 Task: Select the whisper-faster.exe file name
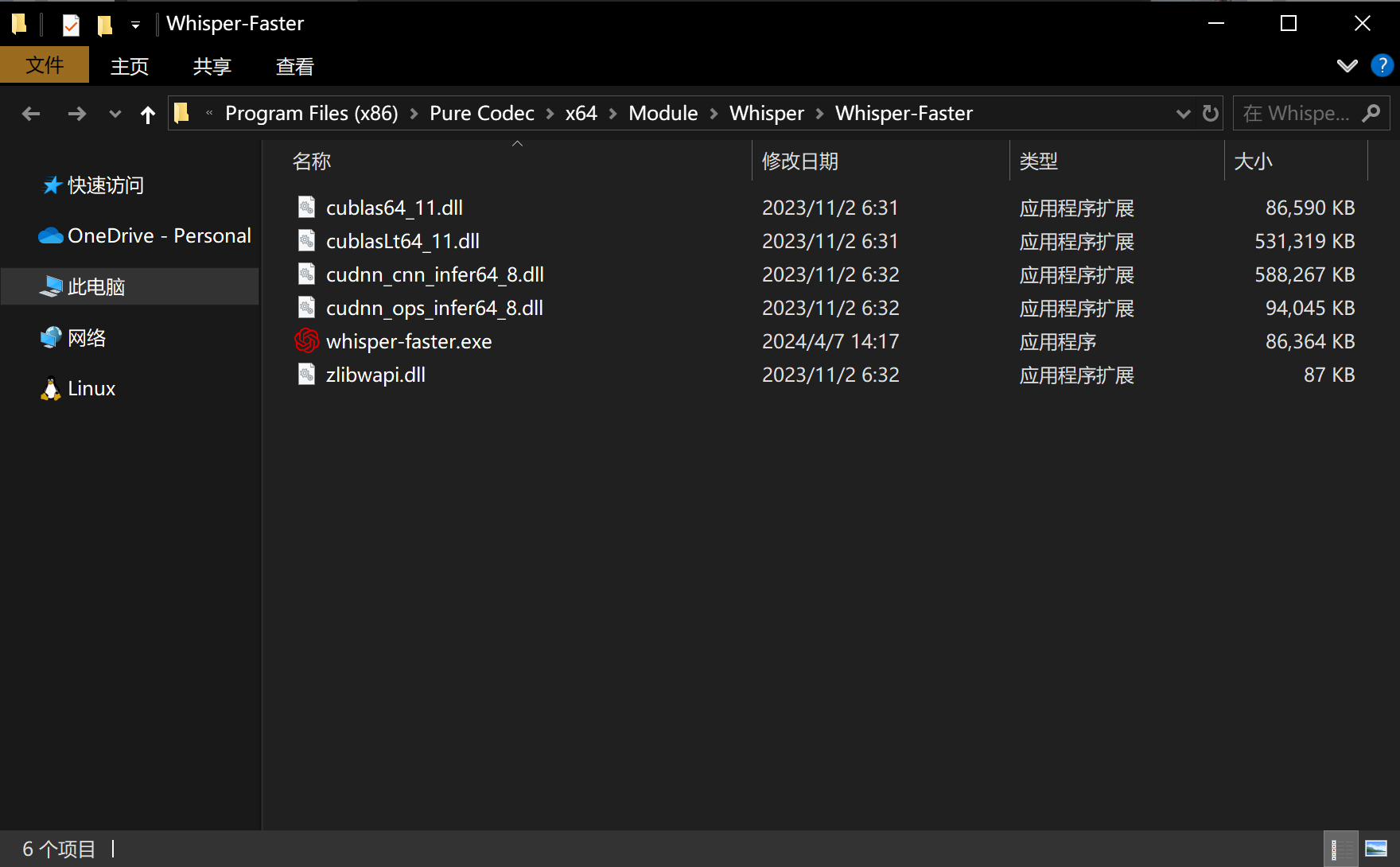pos(409,341)
